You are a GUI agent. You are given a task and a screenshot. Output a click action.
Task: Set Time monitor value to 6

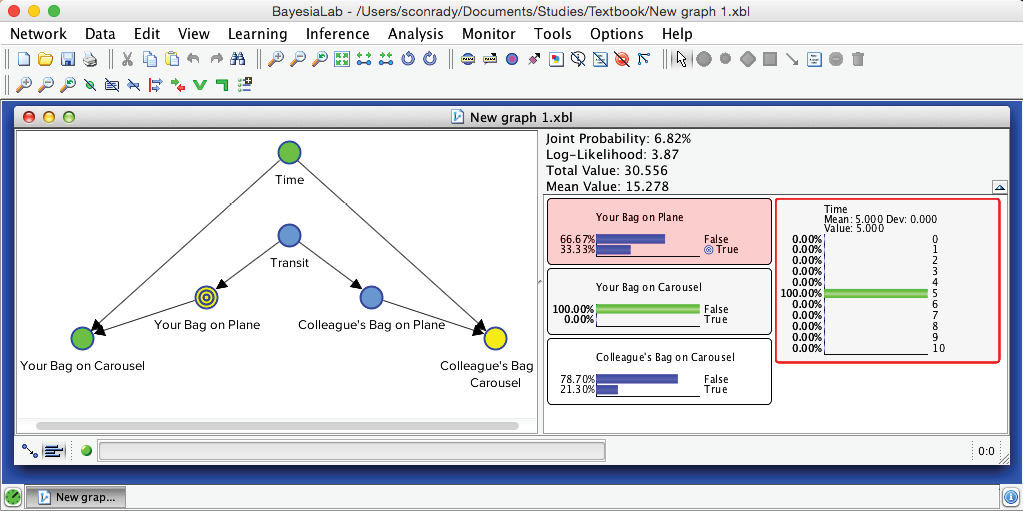pyautogui.click(x=936, y=304)
